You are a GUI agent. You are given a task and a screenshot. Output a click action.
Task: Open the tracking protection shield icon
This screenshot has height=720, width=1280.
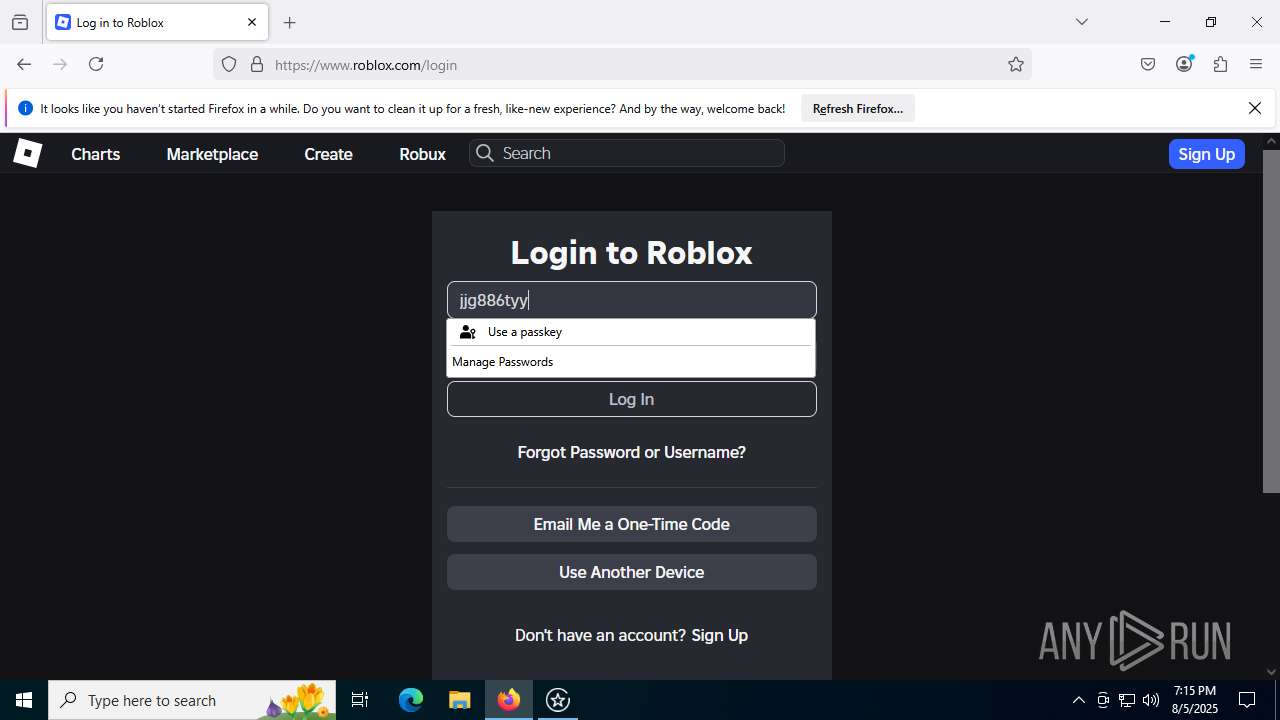[x=229, y=64]
